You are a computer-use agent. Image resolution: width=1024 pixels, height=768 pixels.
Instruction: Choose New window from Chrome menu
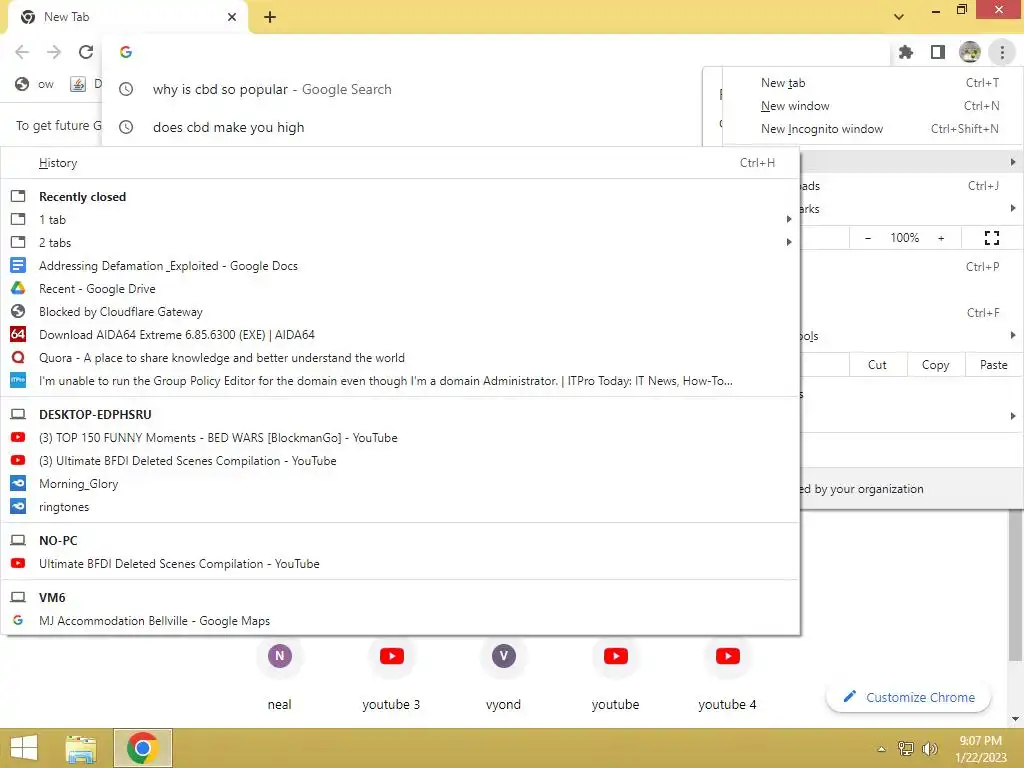pyautogui.click(x=873, y=106)
